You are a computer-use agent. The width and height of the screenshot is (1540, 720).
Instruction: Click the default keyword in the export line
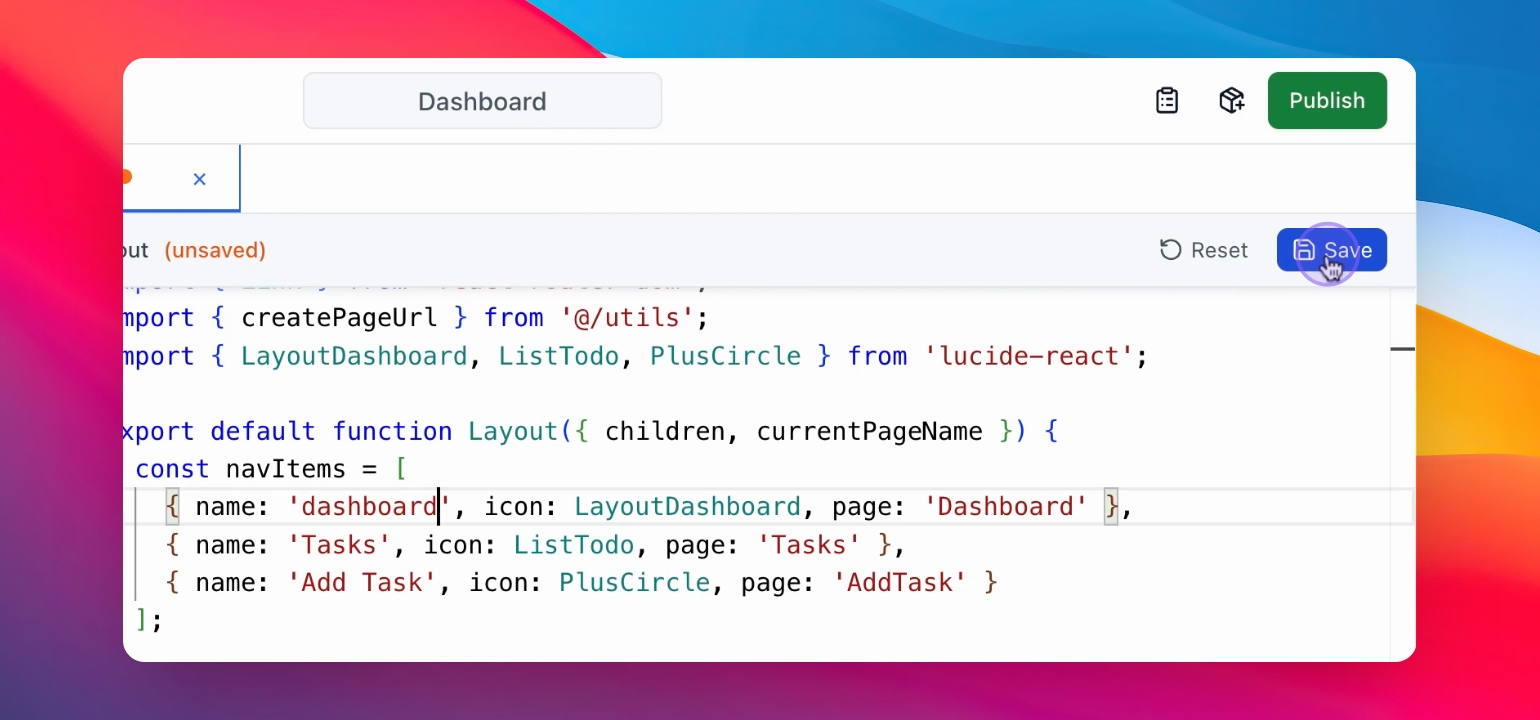[263, 431]
